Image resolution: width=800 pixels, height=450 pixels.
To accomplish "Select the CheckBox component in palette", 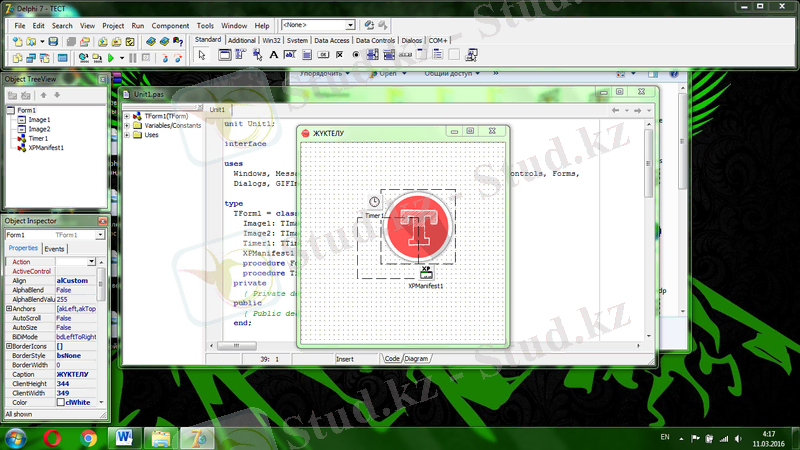I will coord(338,55).
